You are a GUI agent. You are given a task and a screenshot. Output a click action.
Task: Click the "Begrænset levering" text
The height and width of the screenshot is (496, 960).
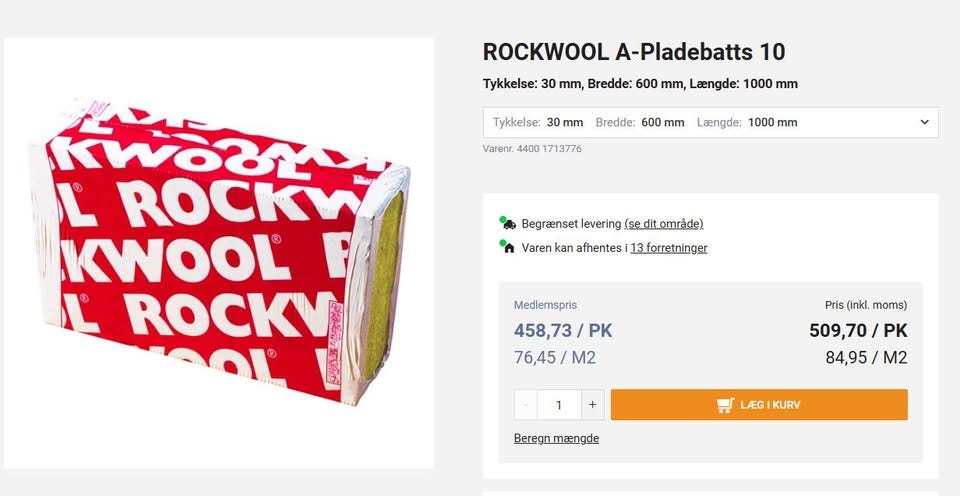click(x=571, y=223)
